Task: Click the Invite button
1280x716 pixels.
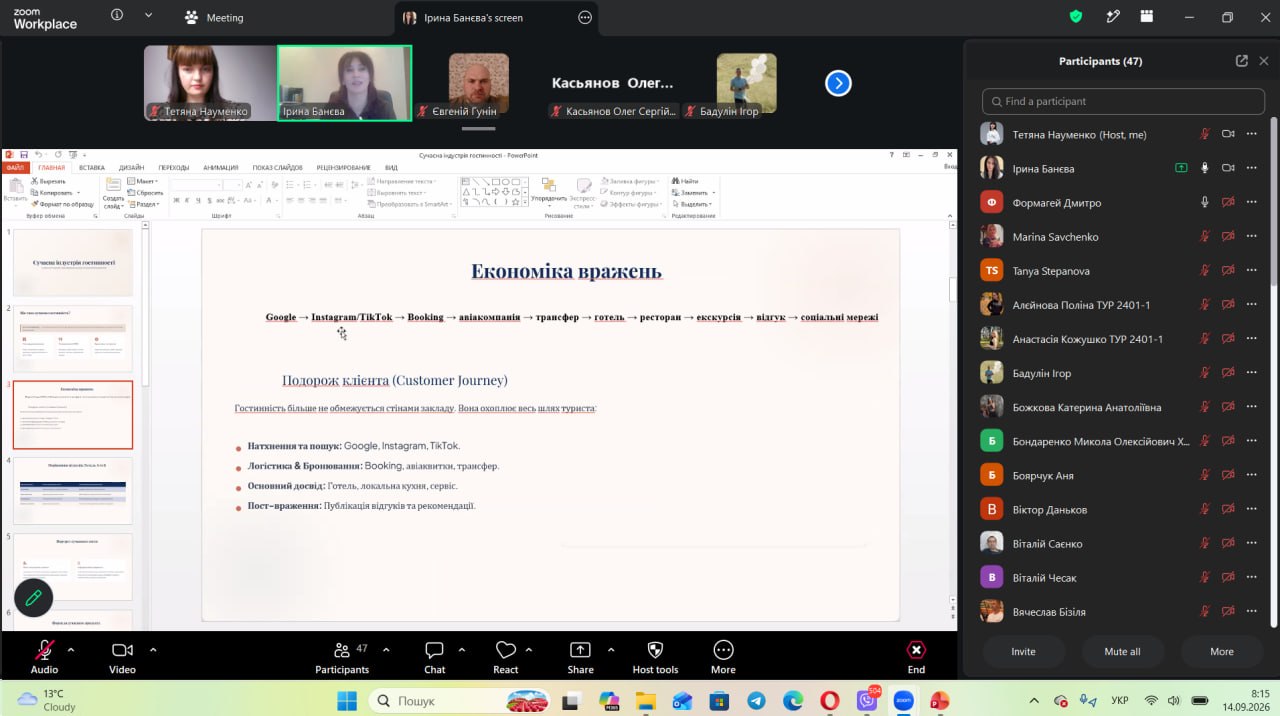Action: pos(1023,651)
